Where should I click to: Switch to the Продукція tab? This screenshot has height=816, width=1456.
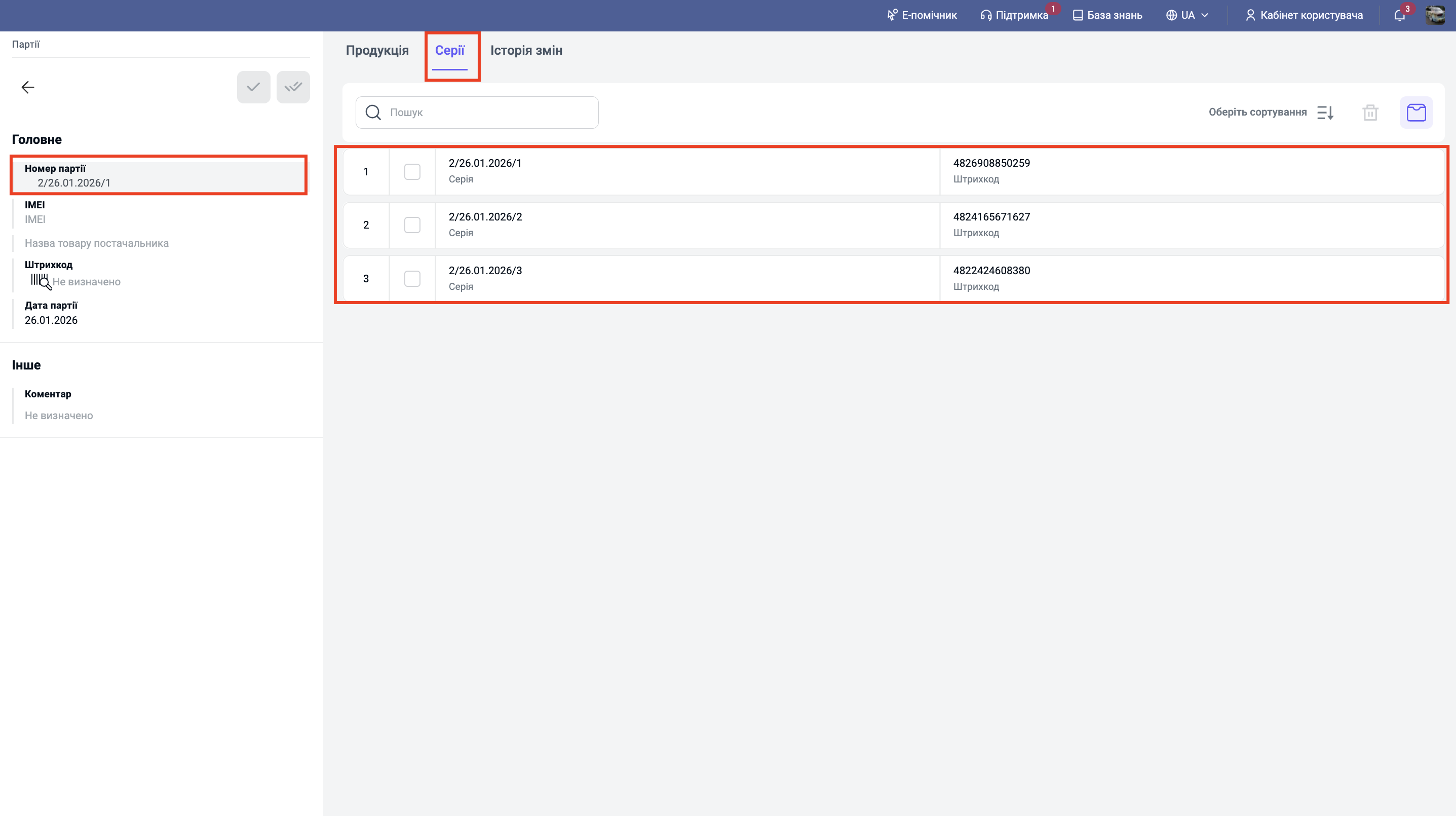coord(377,50)
